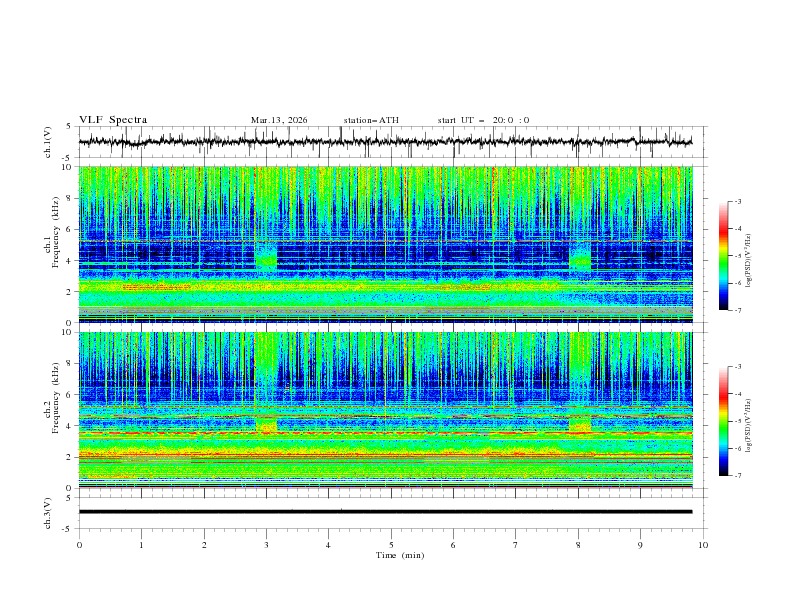
Task: Click time axis tick label "5" at bottom
Action: pos(391,545)
